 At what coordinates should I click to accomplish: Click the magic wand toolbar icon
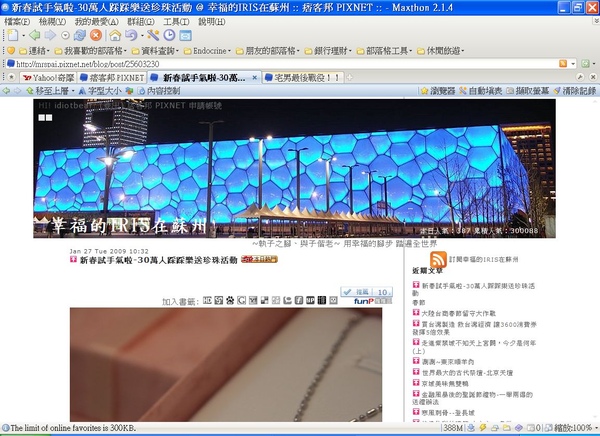(153, 36)
